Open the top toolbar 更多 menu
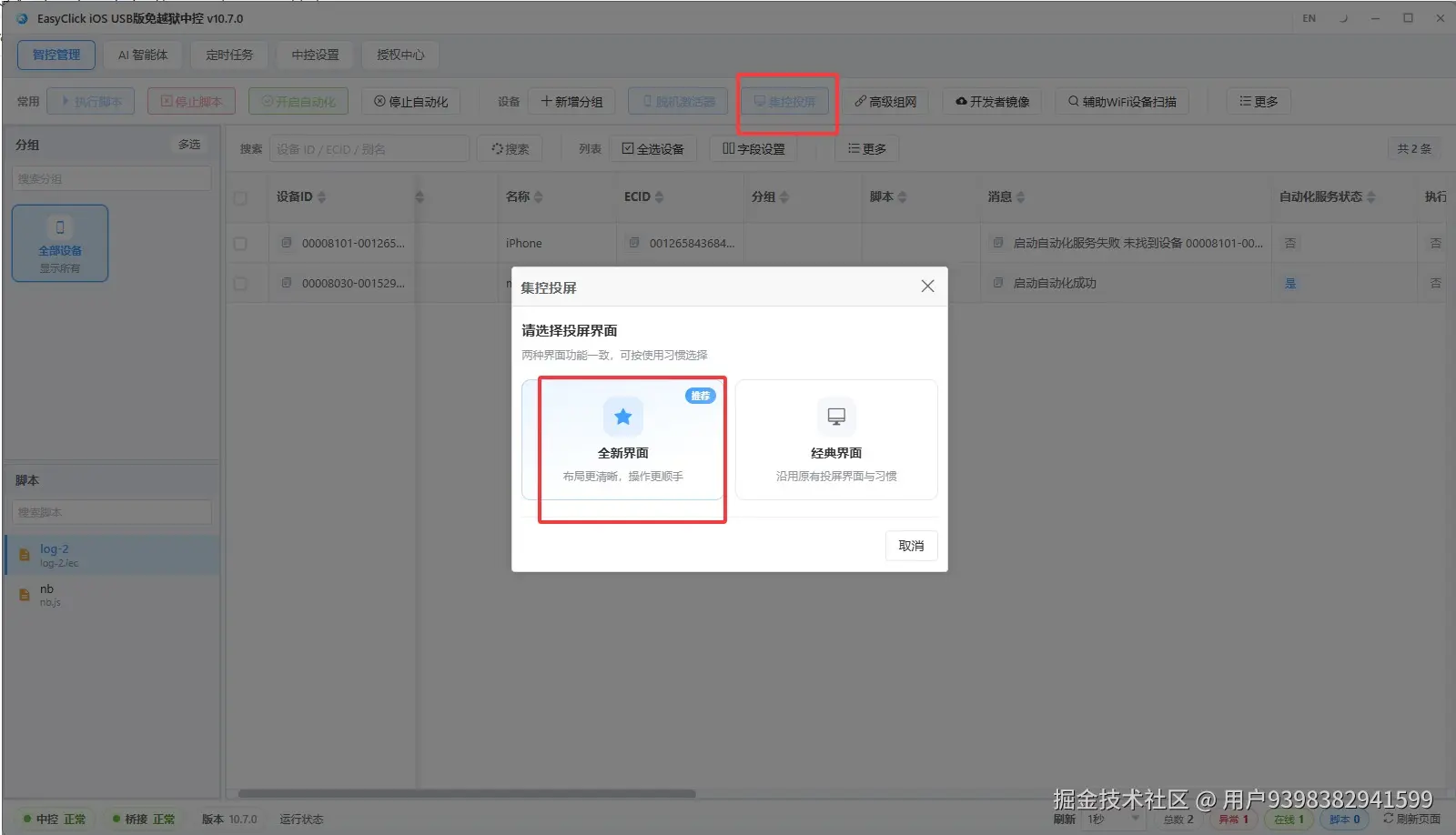The image size is (1456, 835). [x=1259, y=102]
